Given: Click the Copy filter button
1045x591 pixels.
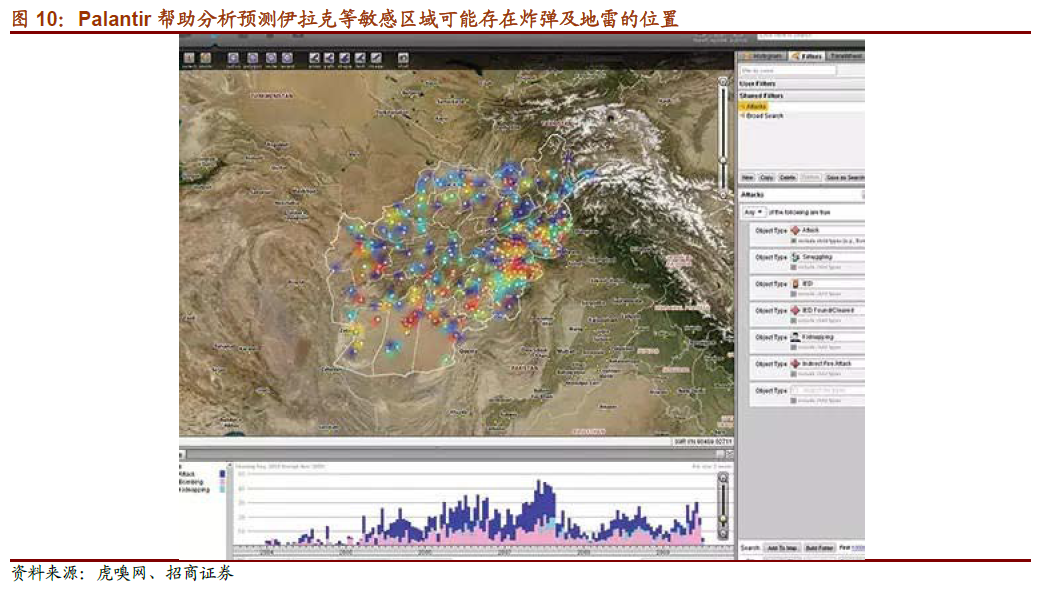Looking at the screenshot, I should tap(766, 178).
